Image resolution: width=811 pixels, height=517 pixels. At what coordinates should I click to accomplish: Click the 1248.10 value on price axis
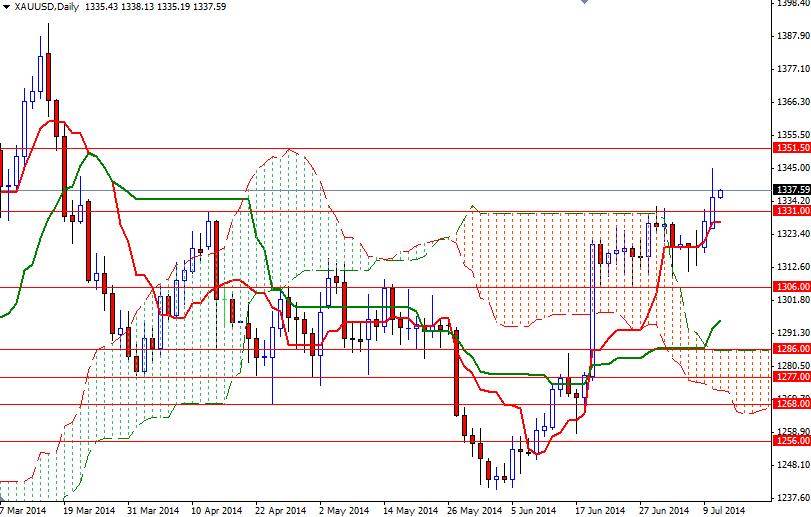(793, 464)
